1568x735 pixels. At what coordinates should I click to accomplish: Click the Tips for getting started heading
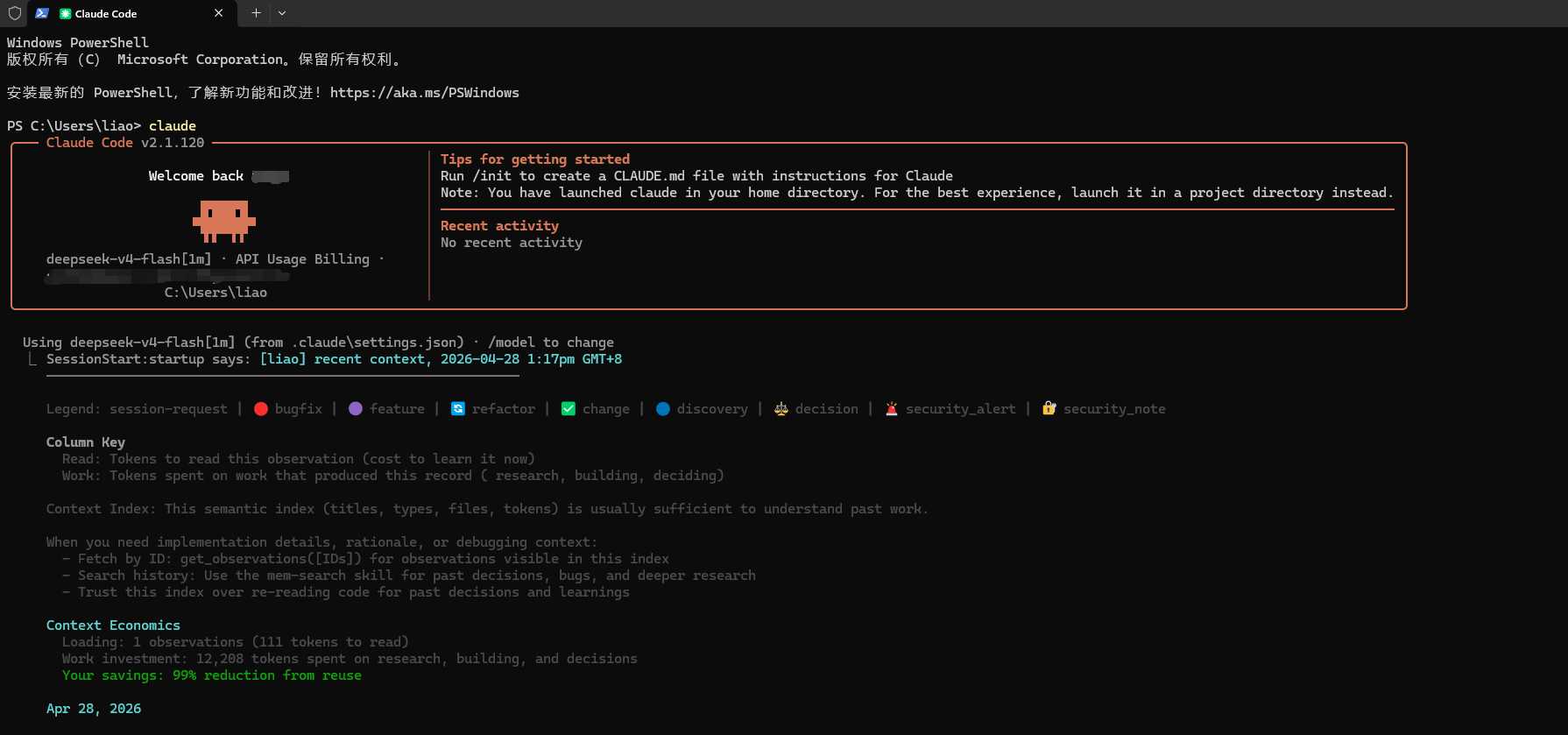(x=534, y=159)
